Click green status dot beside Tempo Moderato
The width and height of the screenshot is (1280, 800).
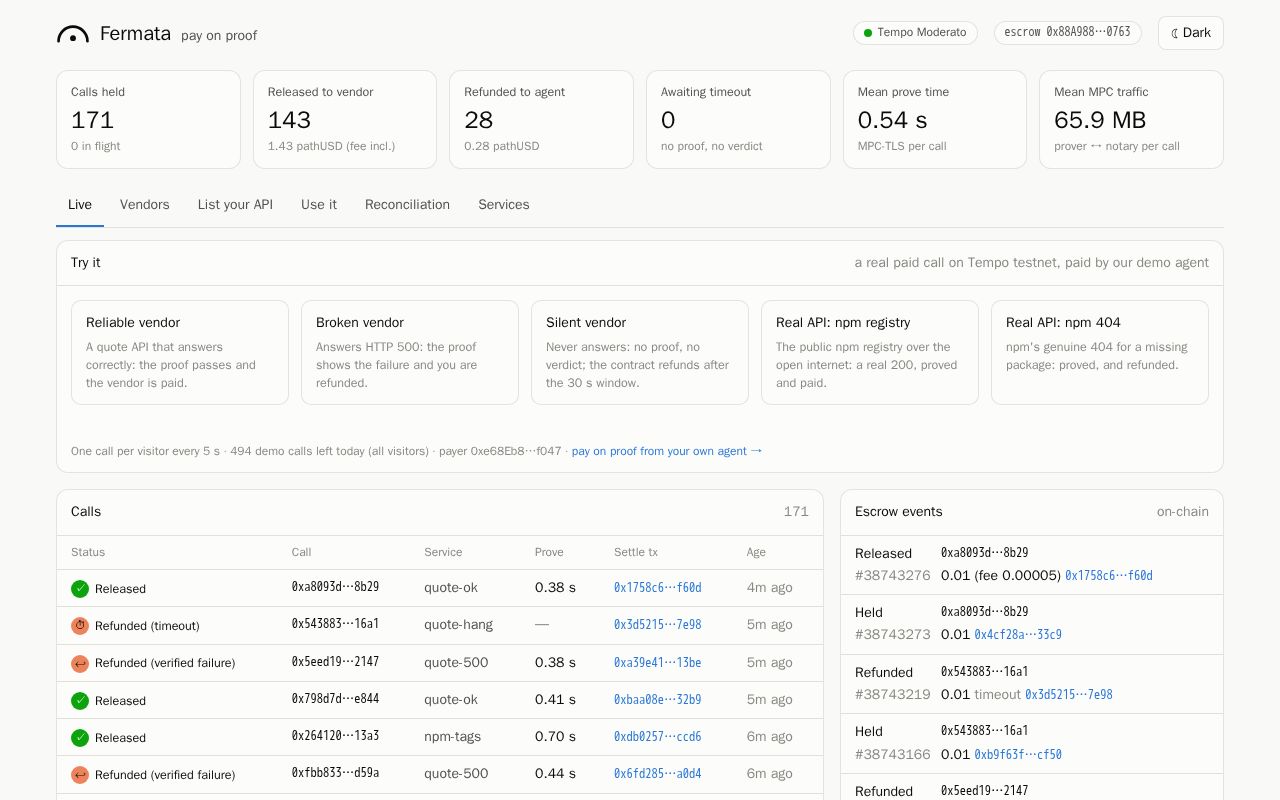(868, 33)
